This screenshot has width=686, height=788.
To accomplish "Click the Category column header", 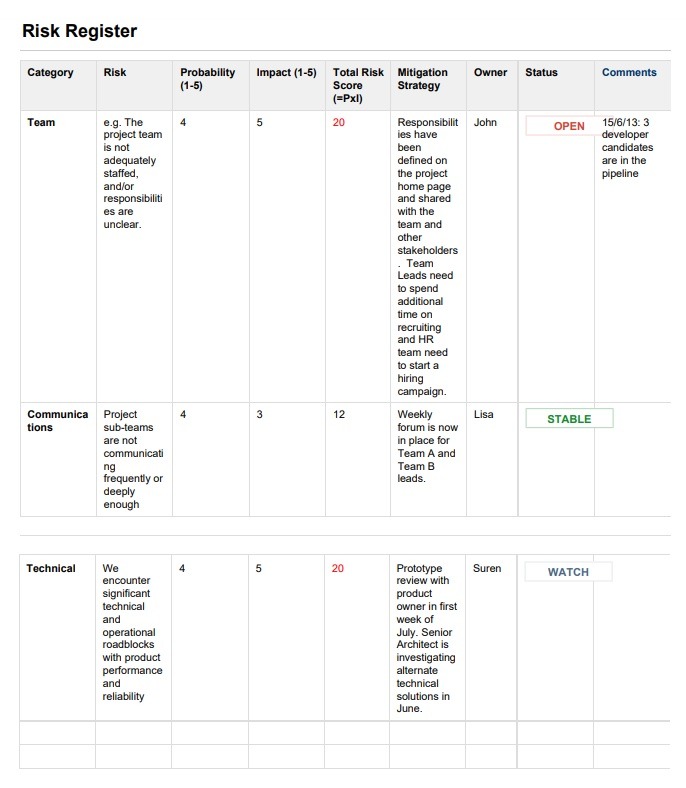I will click(x=50, y=72).
